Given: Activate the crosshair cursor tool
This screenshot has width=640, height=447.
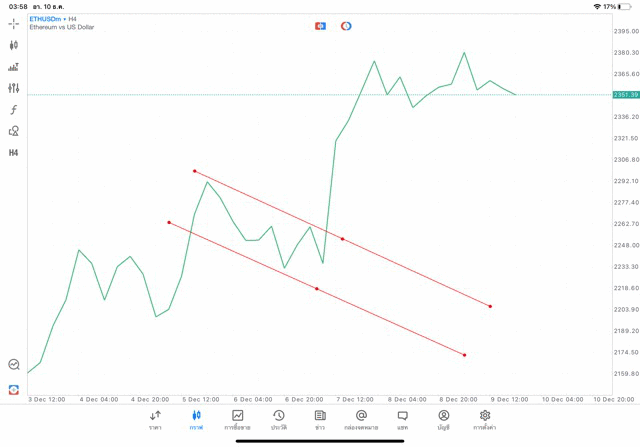Looking at the screenshot, I should 13,23.
